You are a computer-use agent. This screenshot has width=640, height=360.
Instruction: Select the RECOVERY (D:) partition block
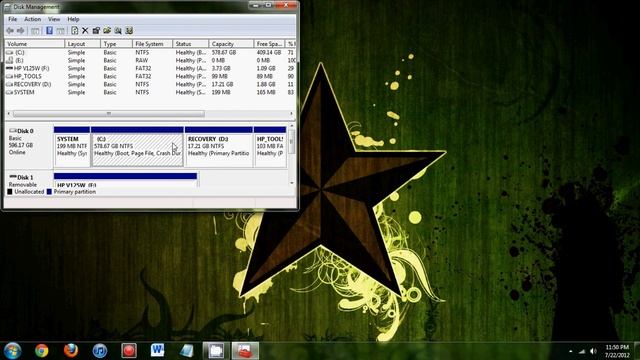(x=219, y=147)
